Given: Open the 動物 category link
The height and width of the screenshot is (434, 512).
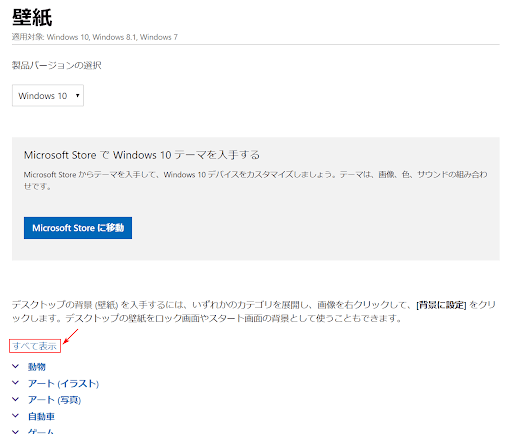Looking at the screenshot, I should [37, 367].
